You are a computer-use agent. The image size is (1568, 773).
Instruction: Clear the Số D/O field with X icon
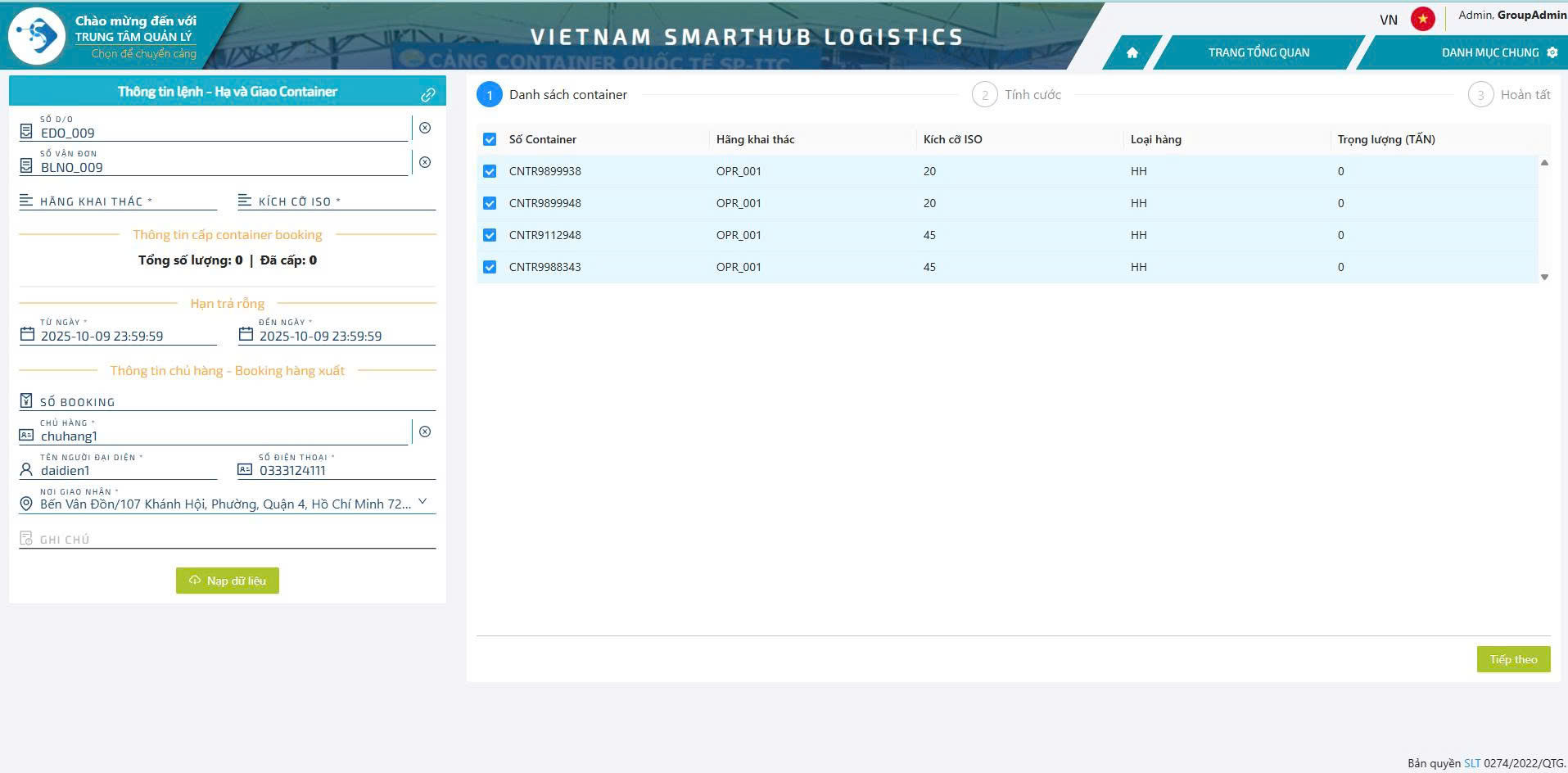coord(425,128)
